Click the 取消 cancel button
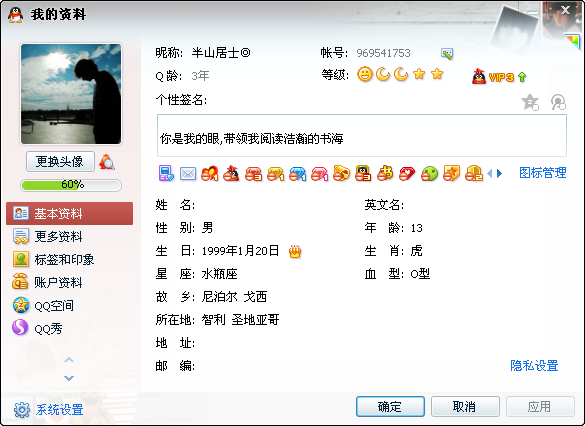 pos(465,406)
